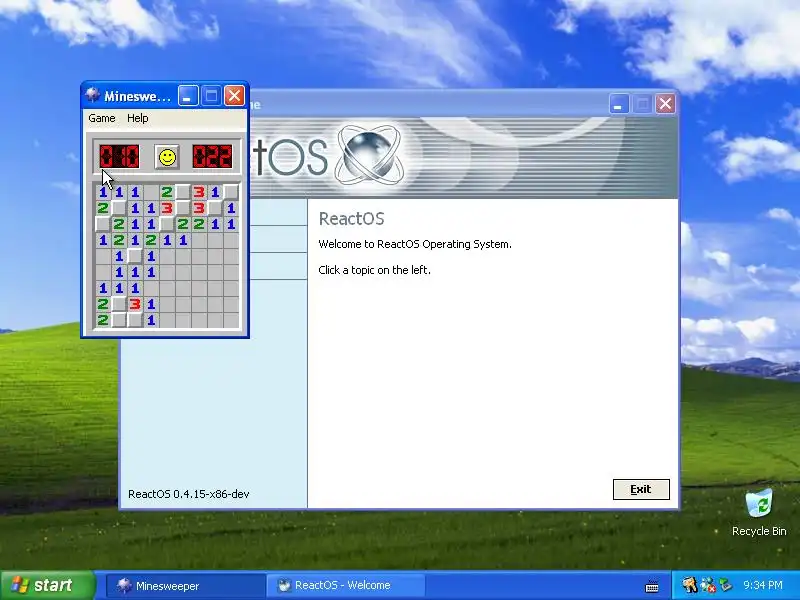800x600 pixels.
Task: Click the 'Welcome to ReactOS Operating System.' text
Action: (x=415, y=244)
